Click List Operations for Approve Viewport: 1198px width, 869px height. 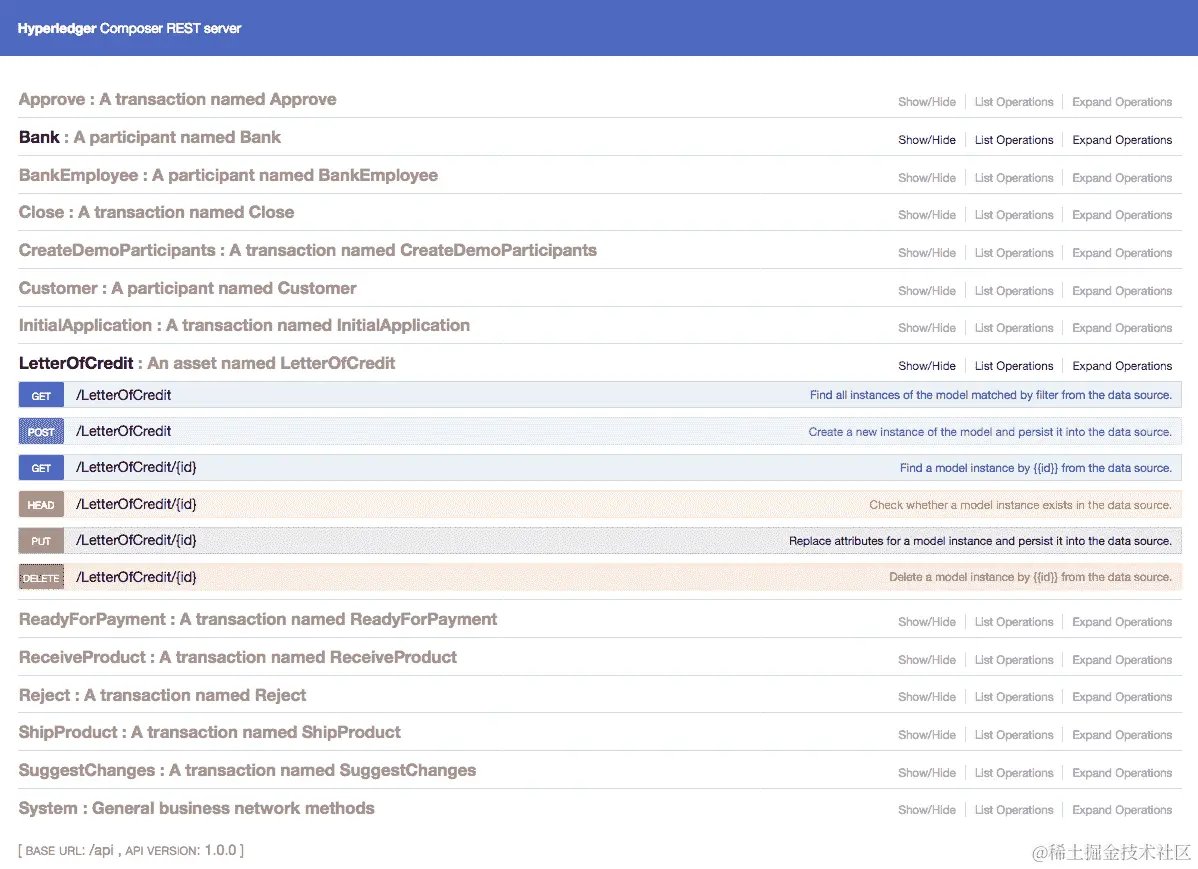coord(1014,102)
